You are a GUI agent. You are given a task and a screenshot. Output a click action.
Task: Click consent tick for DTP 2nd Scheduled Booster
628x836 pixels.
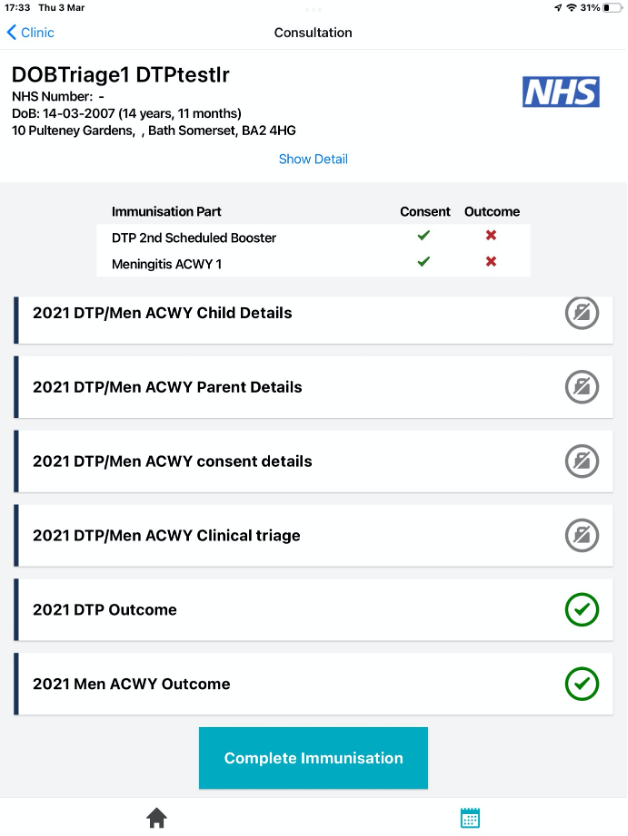(424, 236)
